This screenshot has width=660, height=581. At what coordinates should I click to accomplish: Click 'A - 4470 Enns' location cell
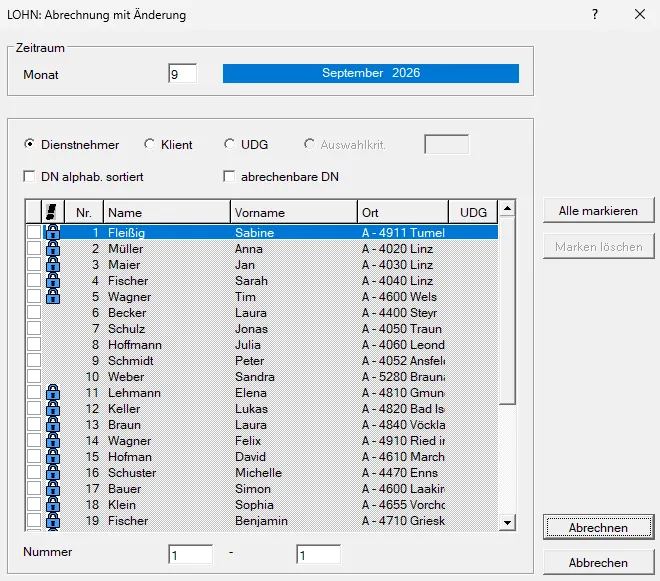400,472
